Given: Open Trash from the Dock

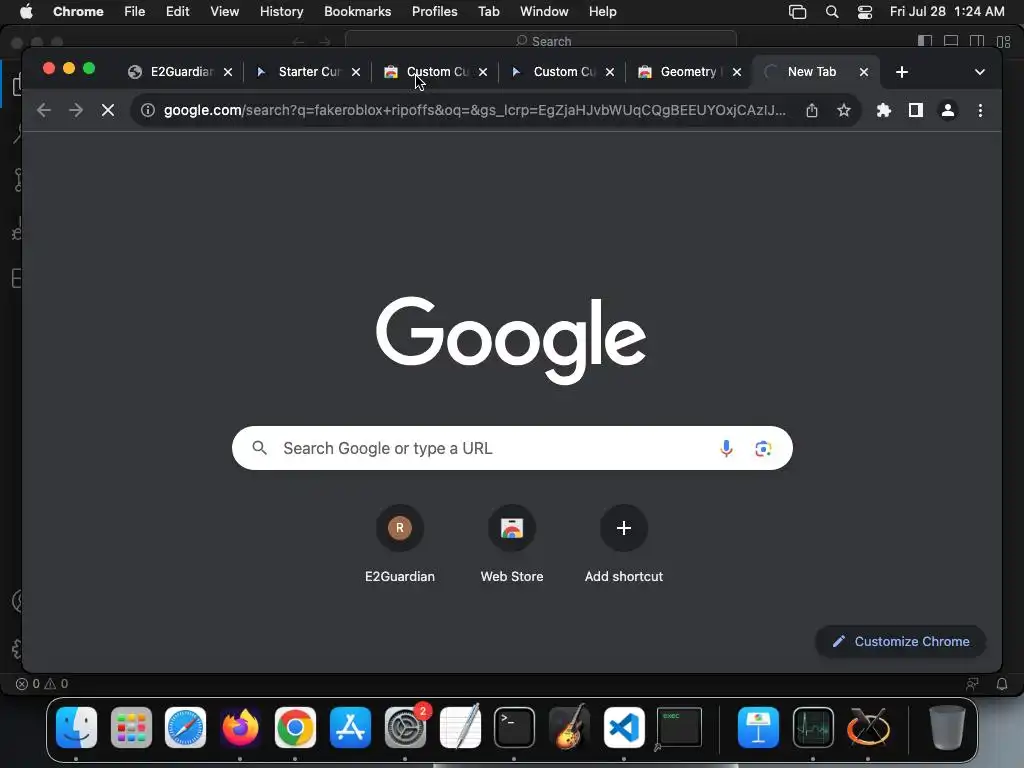Looking at the screenshot, I should (947, 727).
